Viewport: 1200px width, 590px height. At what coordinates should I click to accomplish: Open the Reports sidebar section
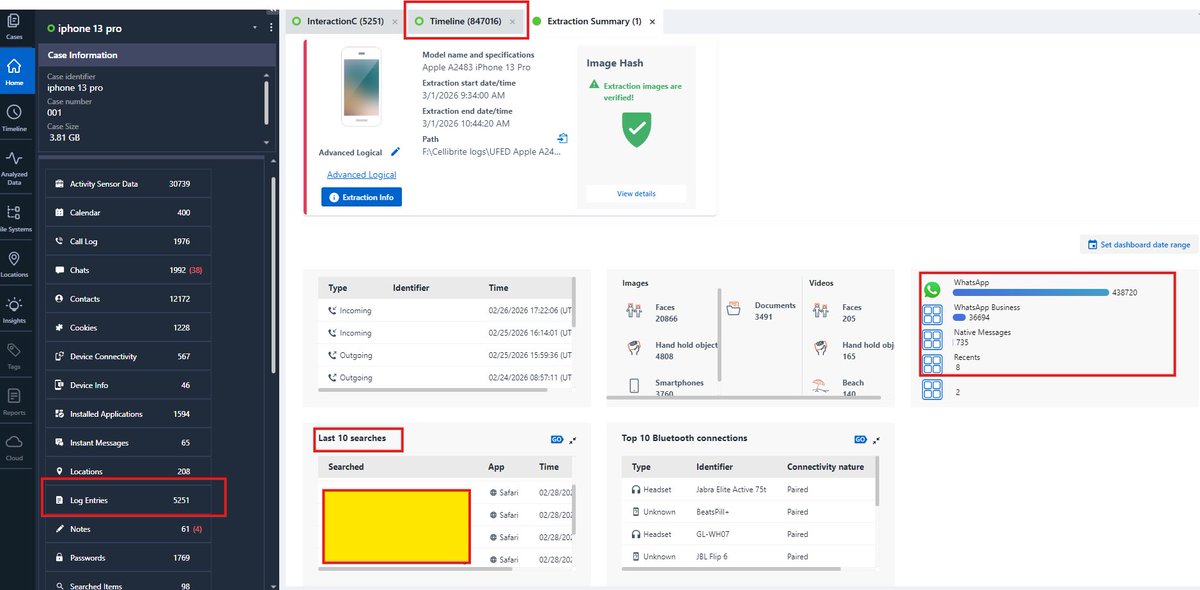(14, 401)
